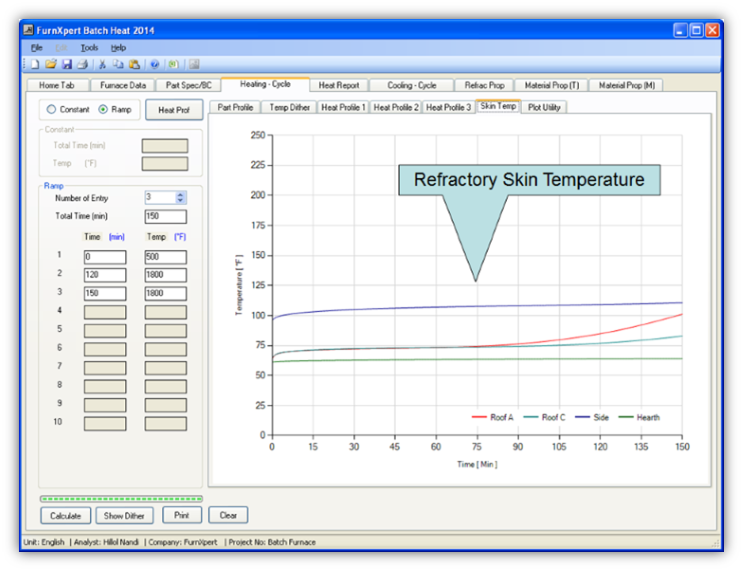743x571 pixels.
Task: Click the Roof A red legend swatch
Action: 479,417
